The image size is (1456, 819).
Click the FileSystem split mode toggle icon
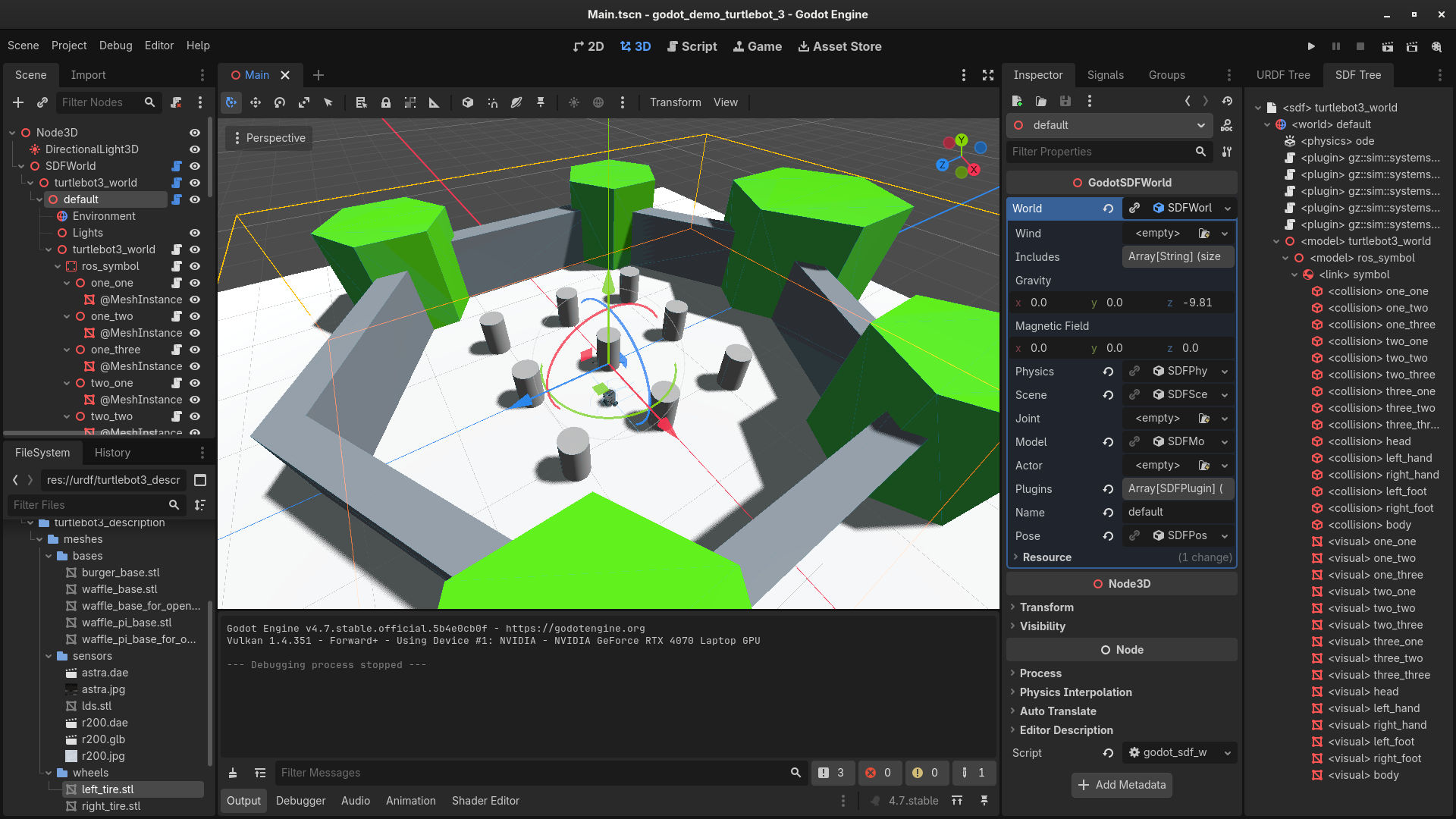coord(200,480)
